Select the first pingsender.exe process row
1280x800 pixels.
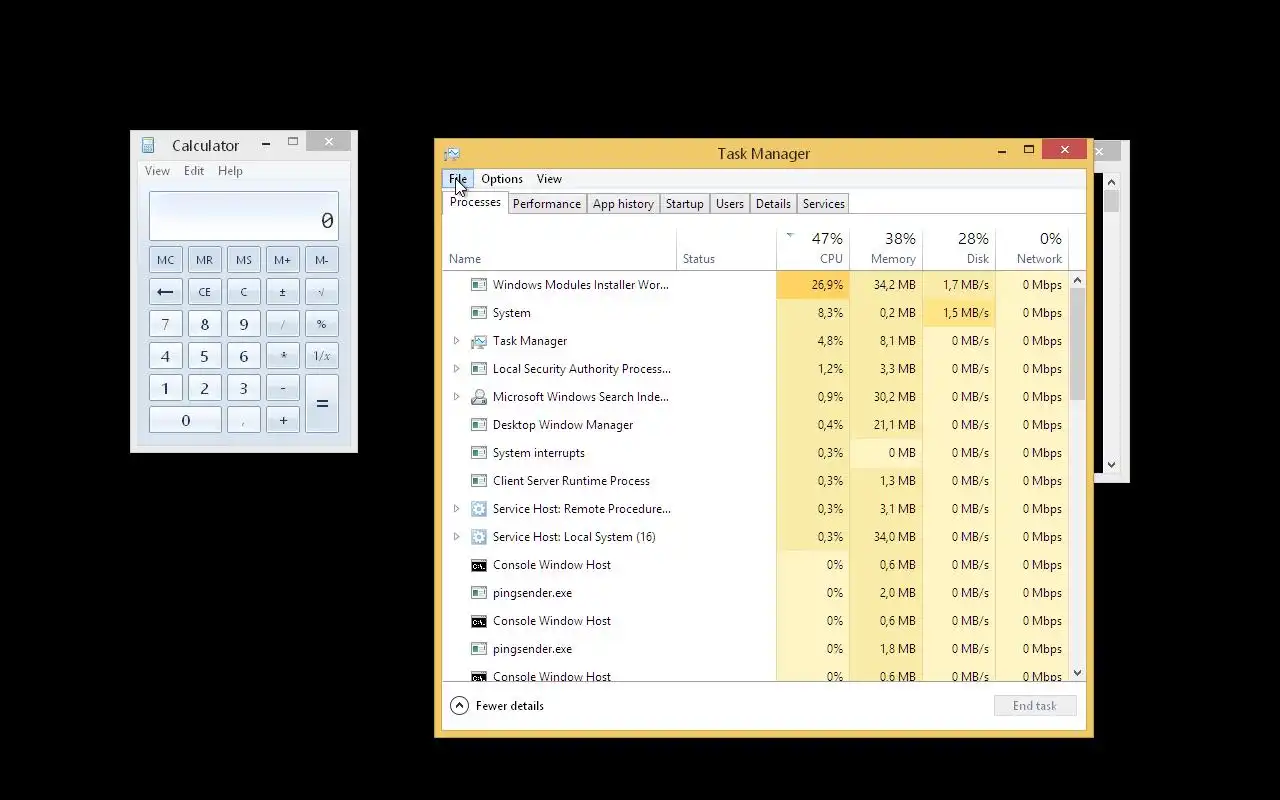pos(755,593)
